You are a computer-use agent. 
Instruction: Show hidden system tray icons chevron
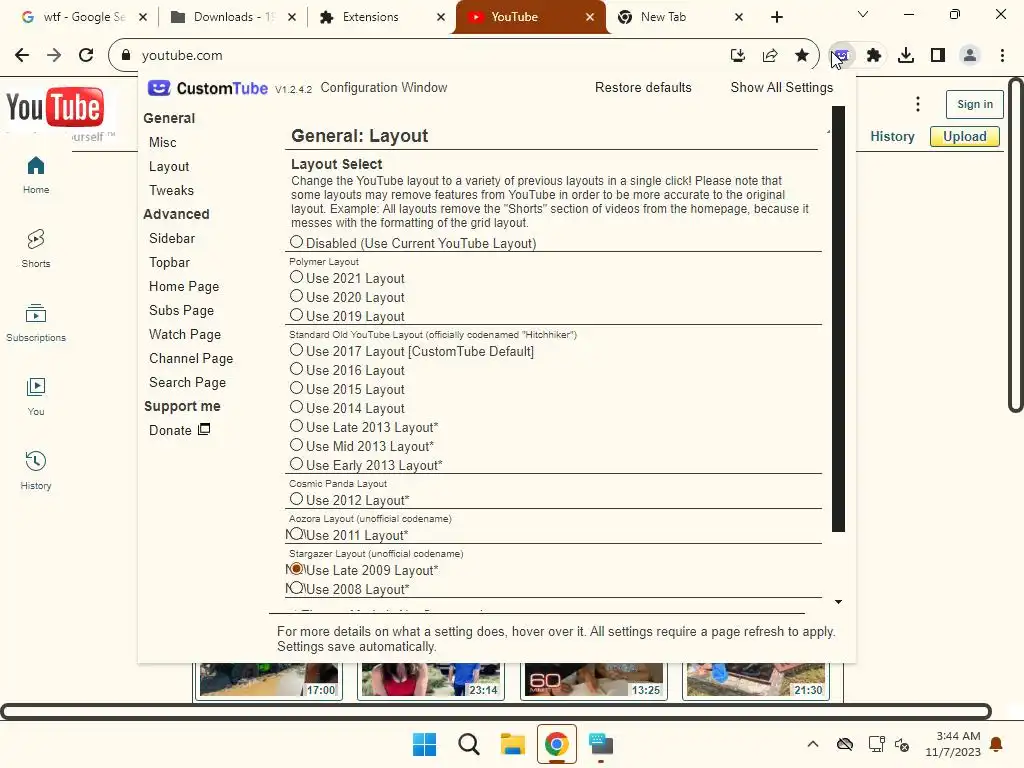[x=813, y=744]
